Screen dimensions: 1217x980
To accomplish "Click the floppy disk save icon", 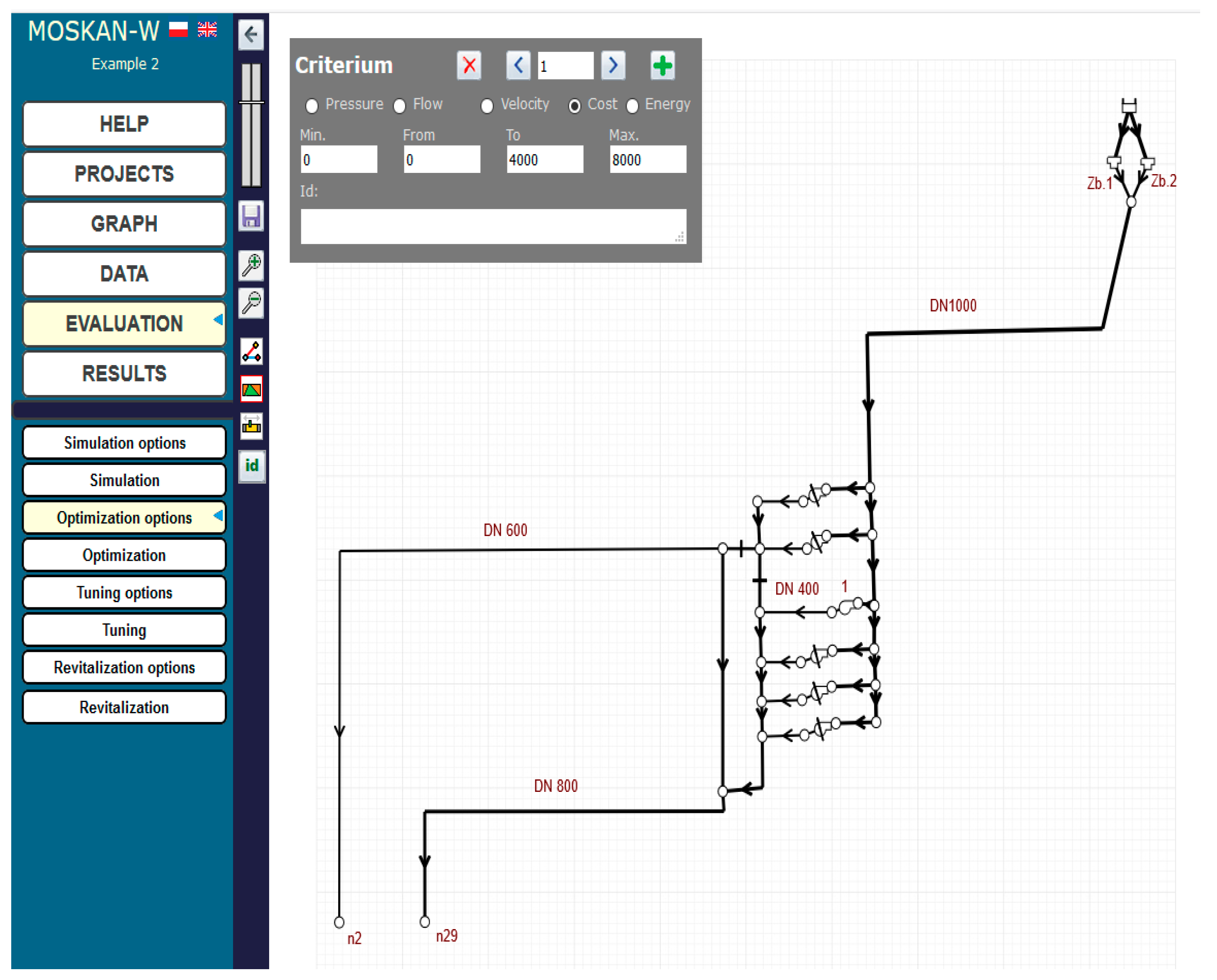I will (x=251, y=216).
